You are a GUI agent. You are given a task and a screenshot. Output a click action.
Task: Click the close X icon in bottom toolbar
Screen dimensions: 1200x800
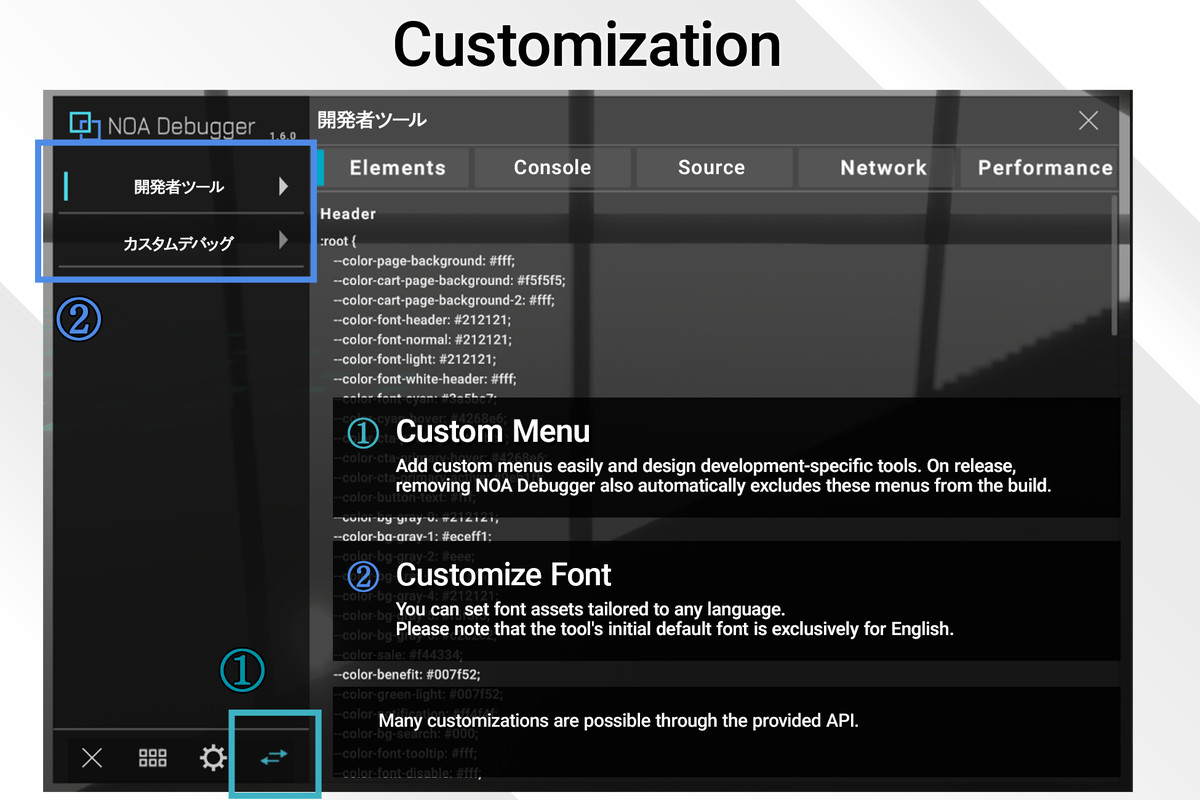click(92, 758)
